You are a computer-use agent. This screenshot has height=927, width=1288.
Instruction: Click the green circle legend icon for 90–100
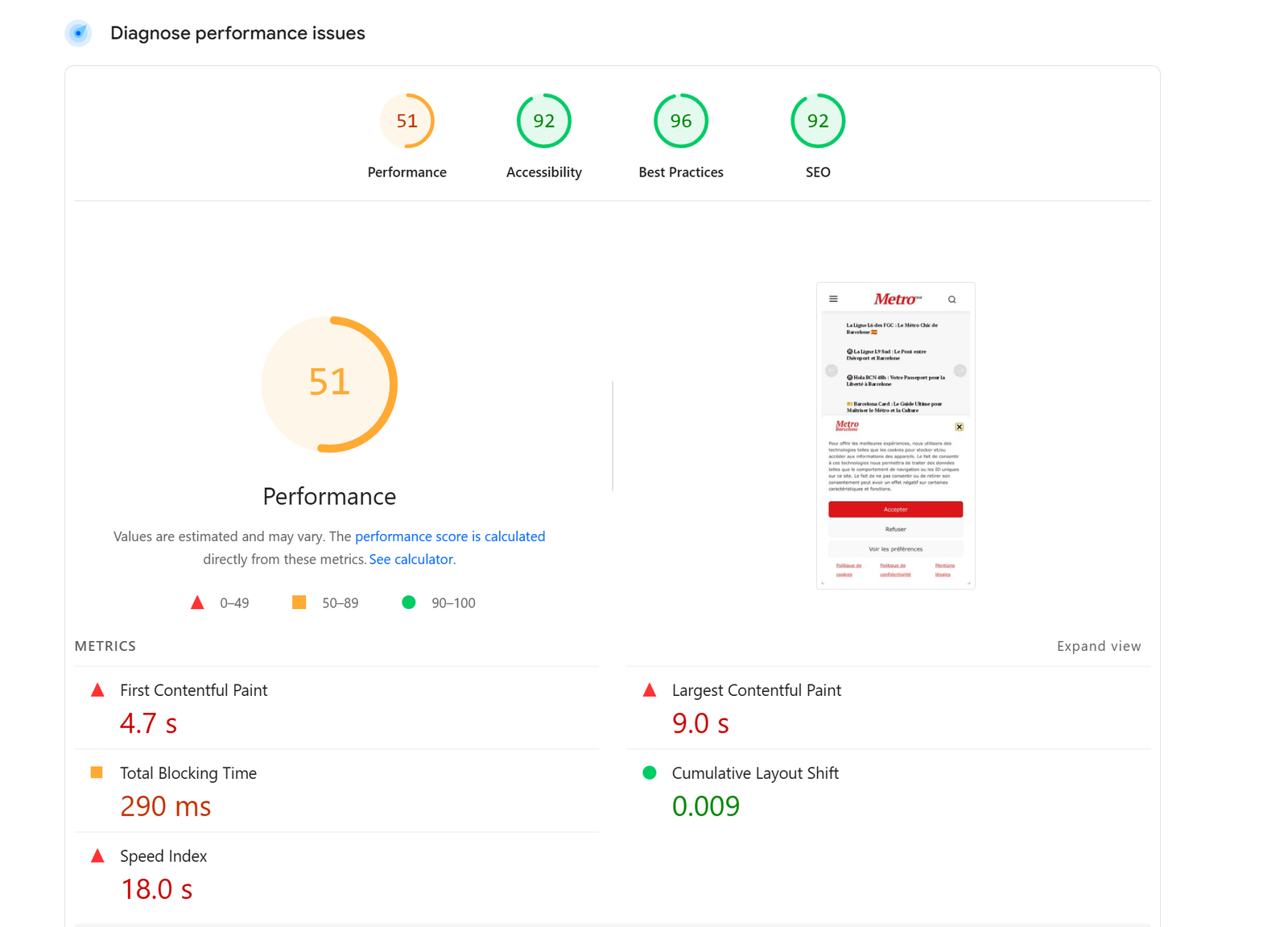pos(409,602)
